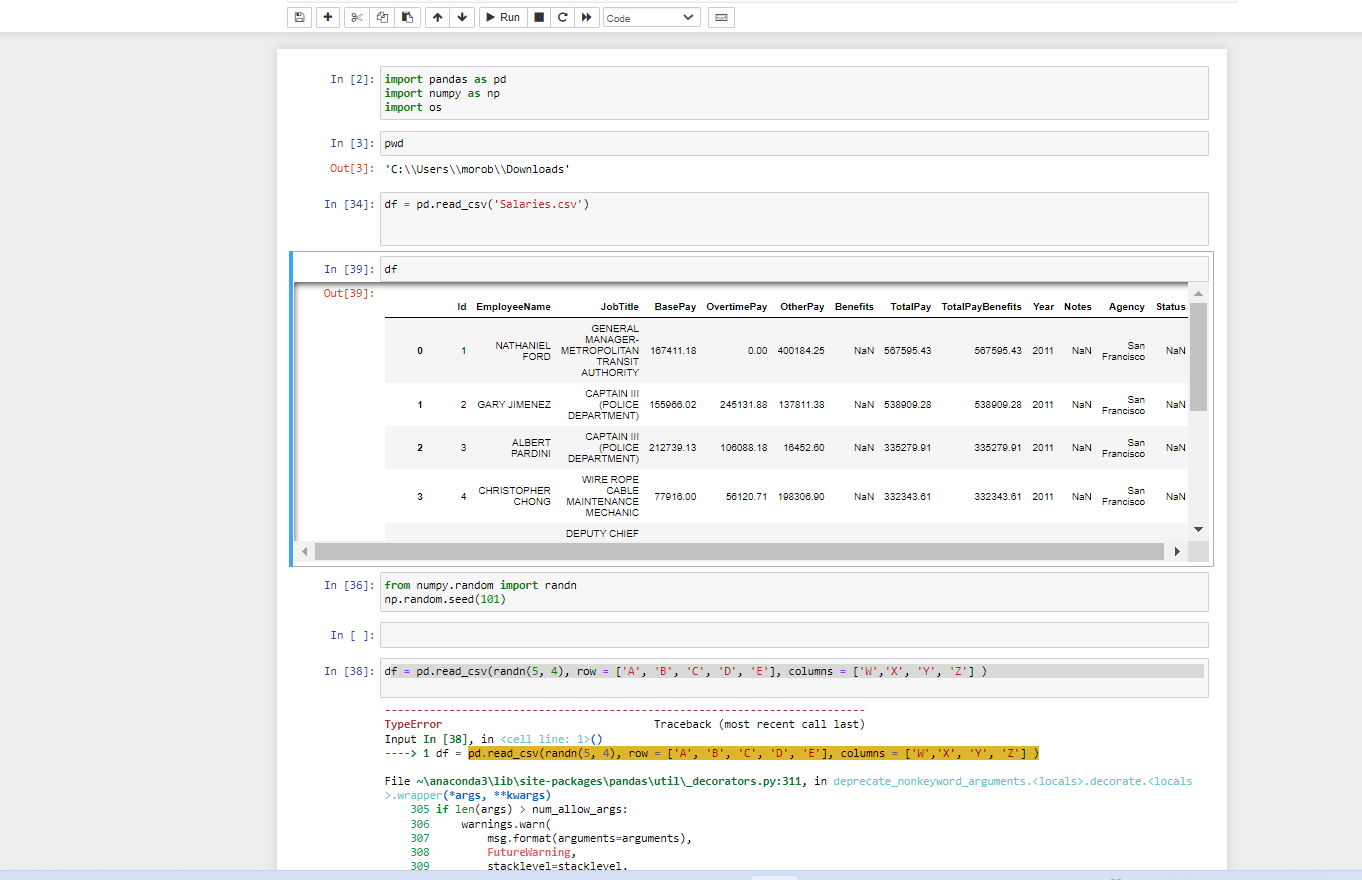Click the down arrow on the df output scrollbar
This screenshot has height=880, width=1362.
1198,528
